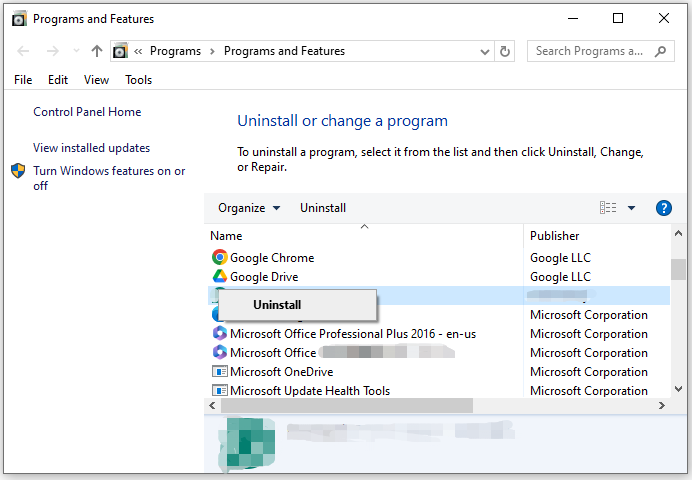Image resolution: width=692 pixels, height=480 pixels.
Task: Click the vertical scrollbar up arrow
Action: point(678,233)
